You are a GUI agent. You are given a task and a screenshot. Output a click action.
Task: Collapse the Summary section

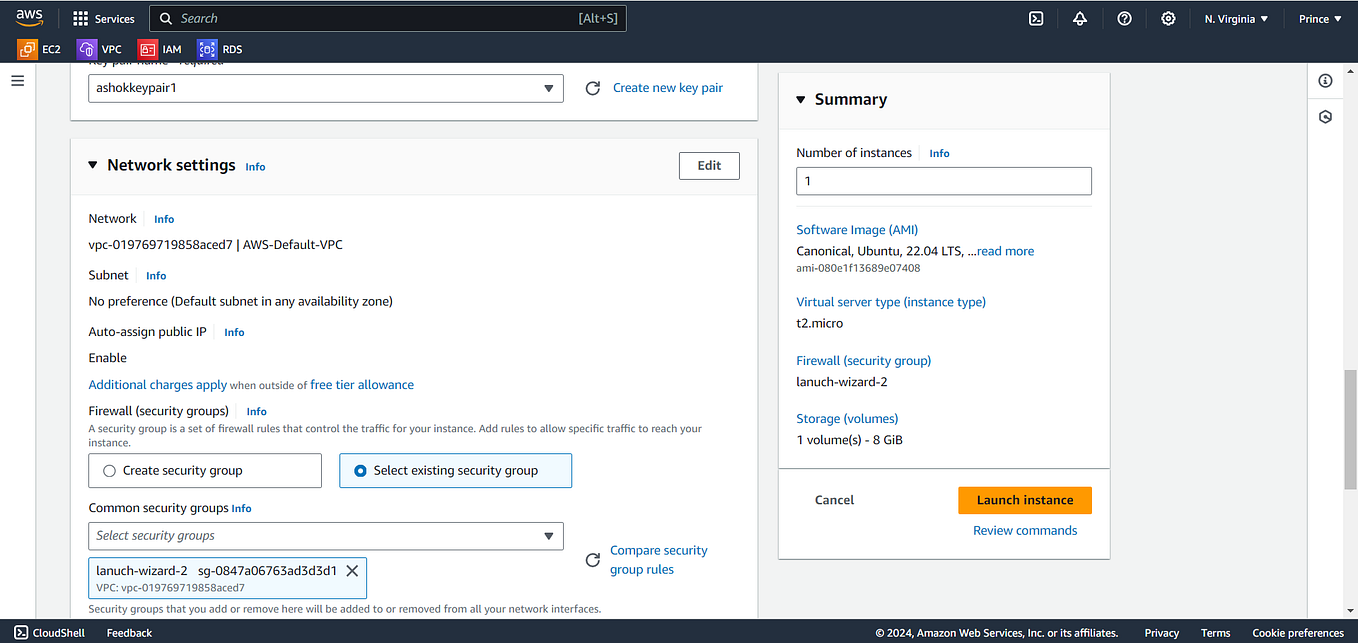click(x=800, y=99)
